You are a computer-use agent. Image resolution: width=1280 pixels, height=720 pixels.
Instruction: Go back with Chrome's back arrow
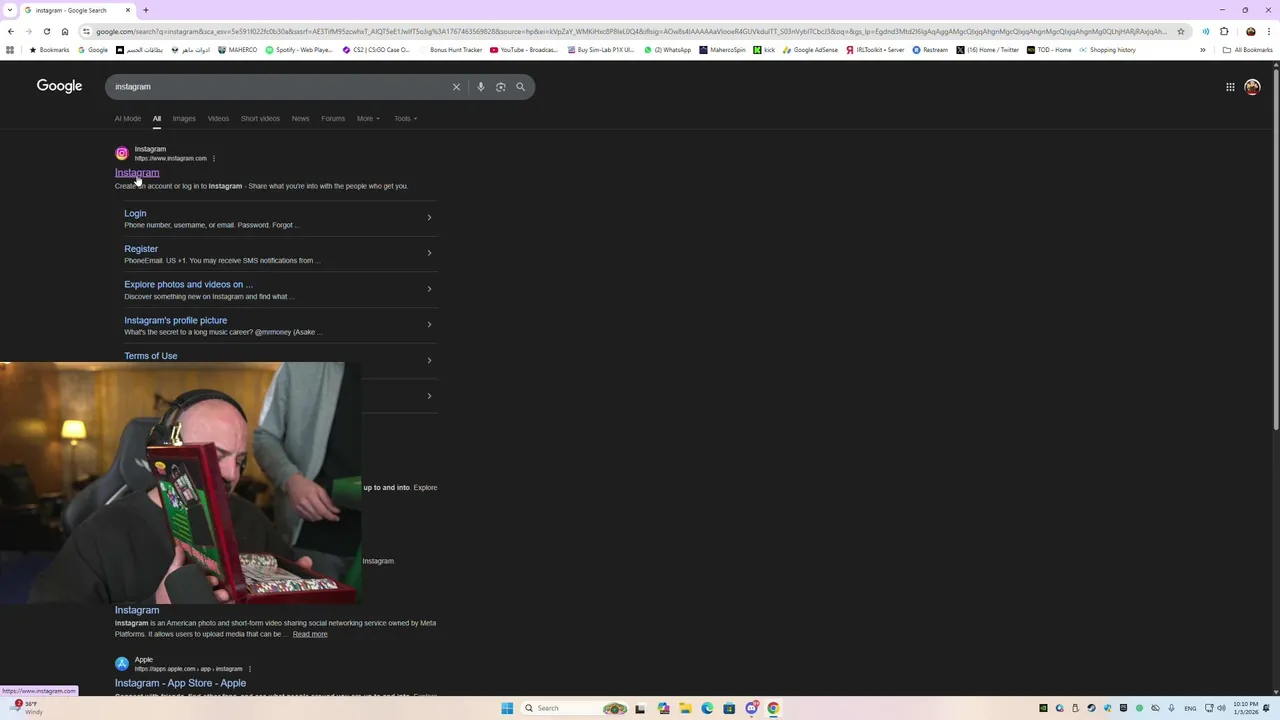(11, 31)
